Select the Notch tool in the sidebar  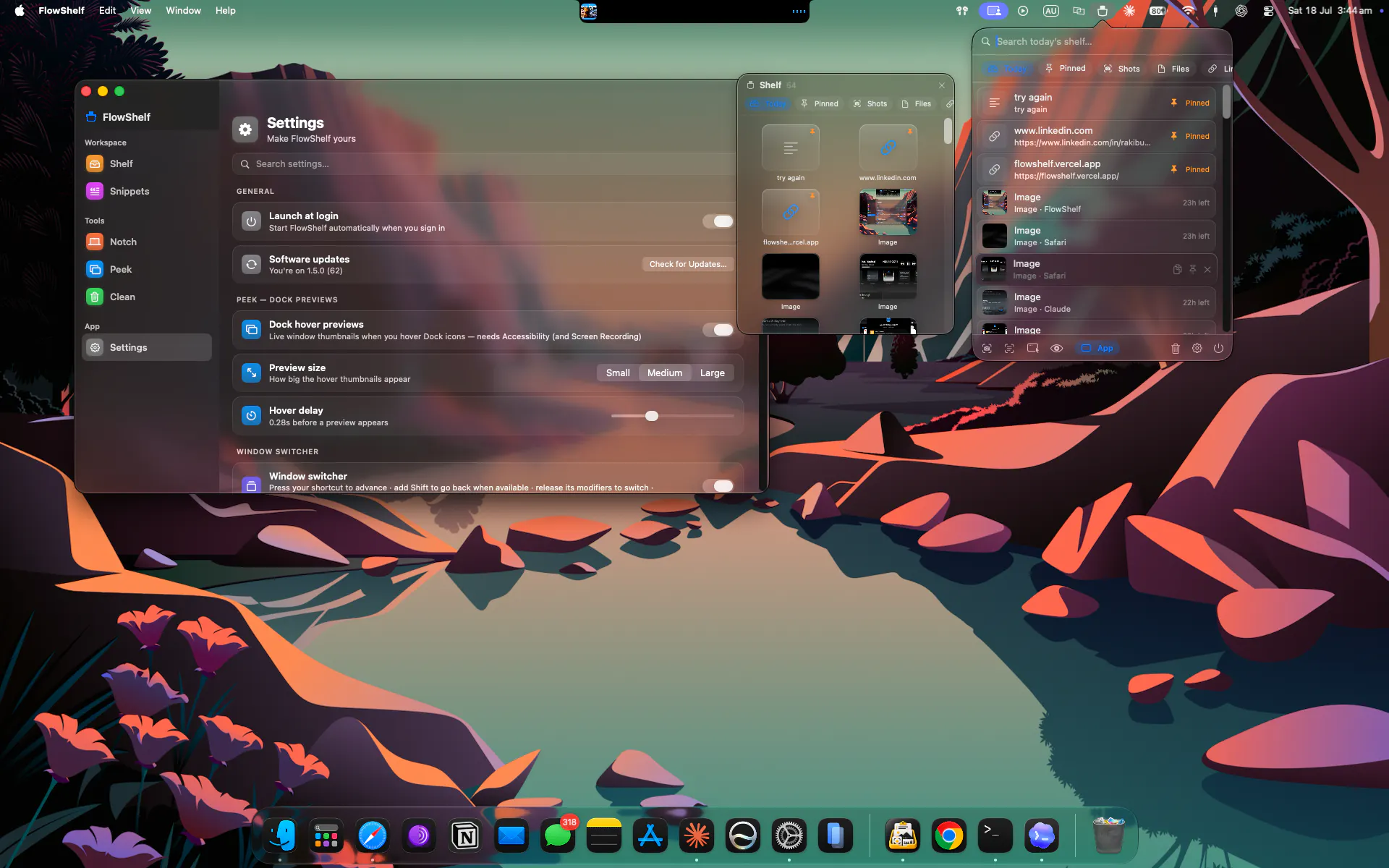pyautogui.click(x=147, y=242)
